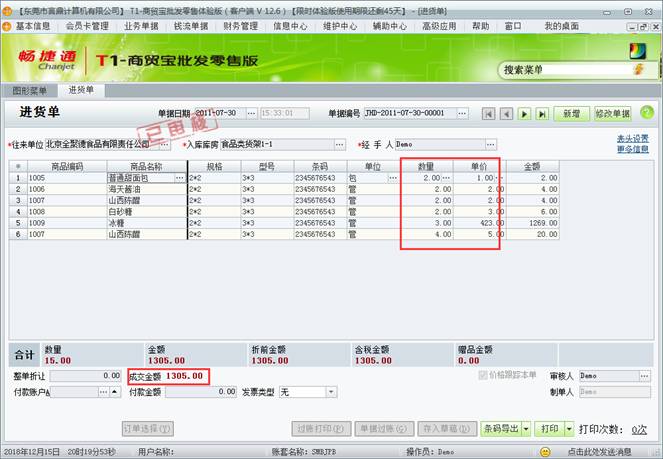Open the 财务管理 menu
Image resolution: width=663 pixels, height=459 pixels.
[242, 25]
